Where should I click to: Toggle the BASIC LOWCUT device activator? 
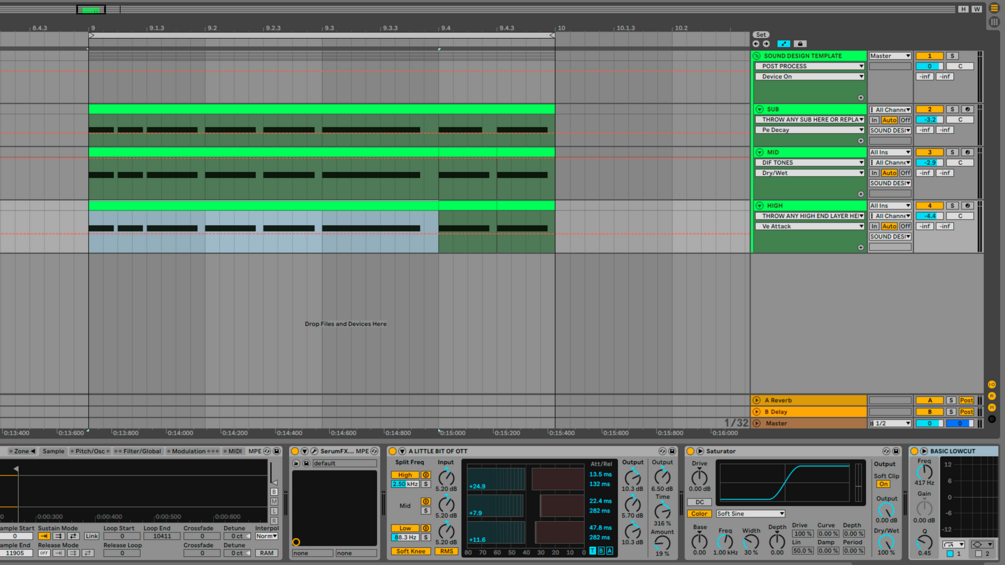[915, 452]
